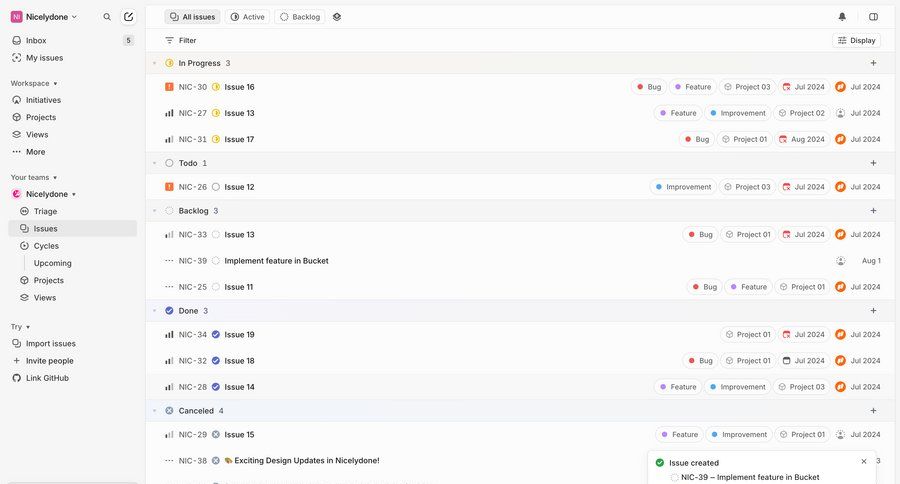The height and width of the screenshot is (484, 900).
Task: Open issue Implement feature in Bucket
Action: point(276,261)
